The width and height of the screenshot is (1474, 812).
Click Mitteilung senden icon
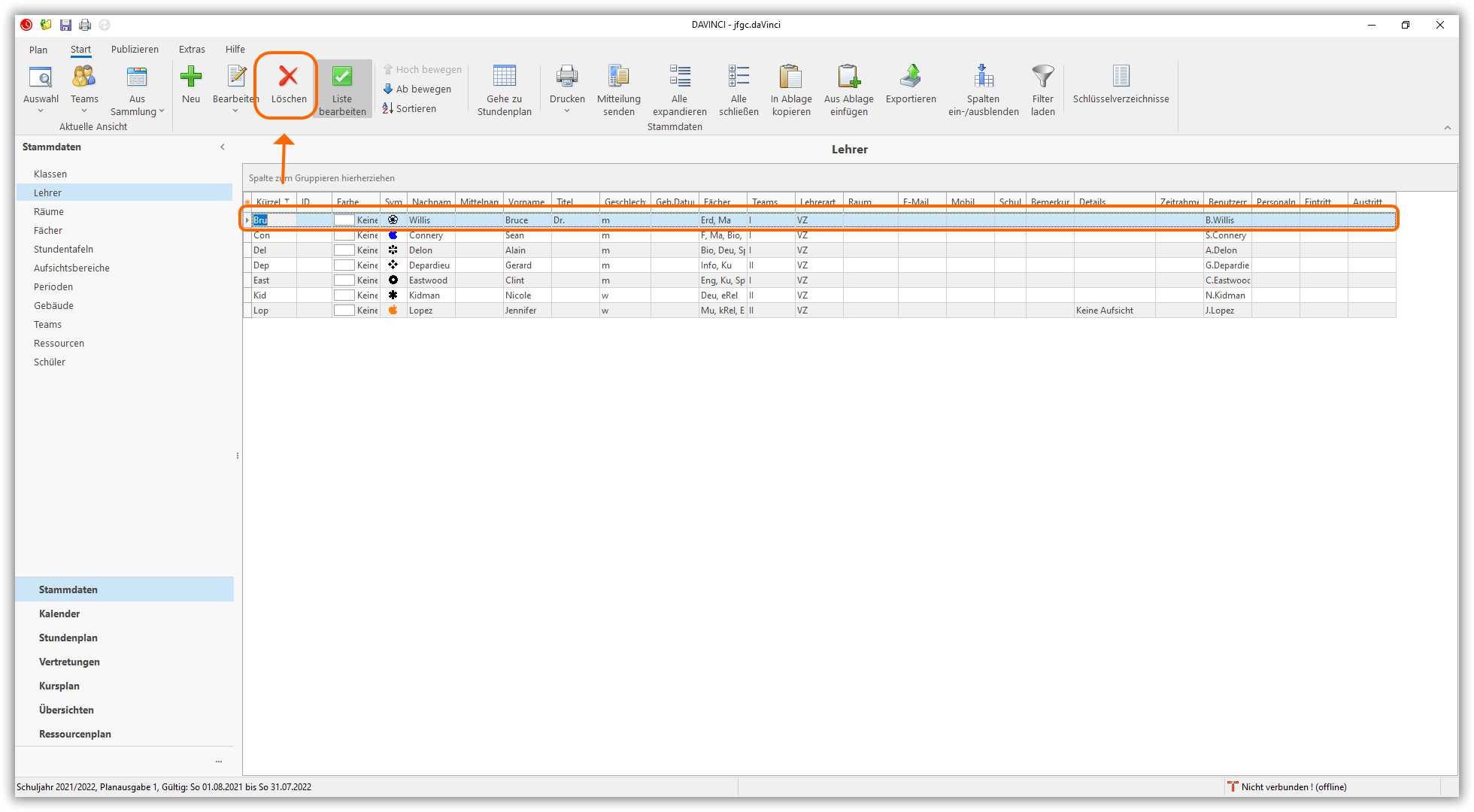[618, 77]
